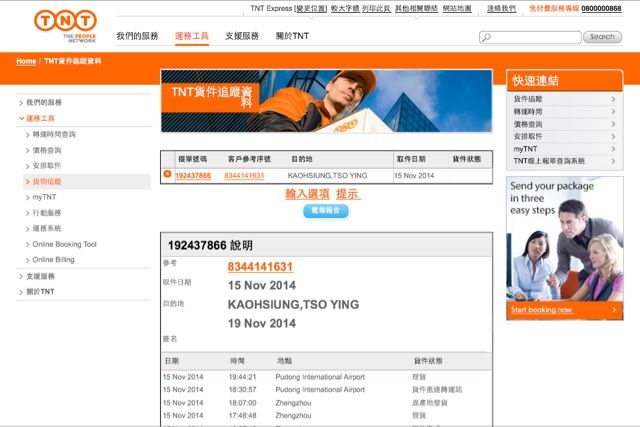
Task: Select the orange radio button for shipment 192437866
Action: tap(167, 174)
